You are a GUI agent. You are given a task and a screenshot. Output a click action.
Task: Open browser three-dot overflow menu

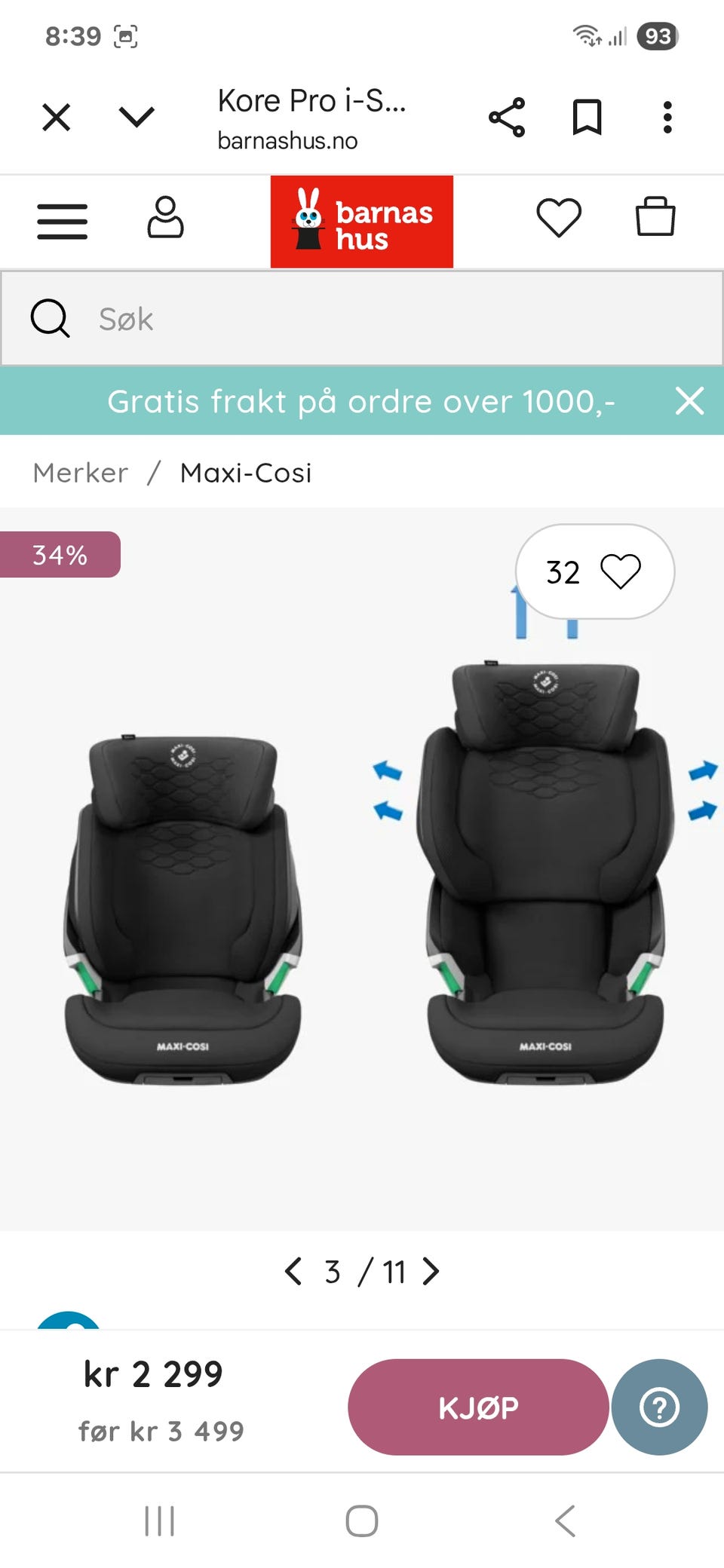coord(667,118)
